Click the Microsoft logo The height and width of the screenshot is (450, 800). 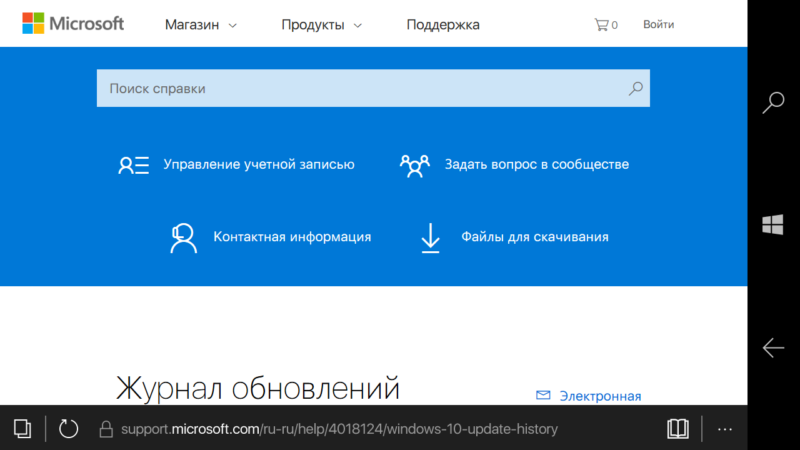tap(73, 23)
